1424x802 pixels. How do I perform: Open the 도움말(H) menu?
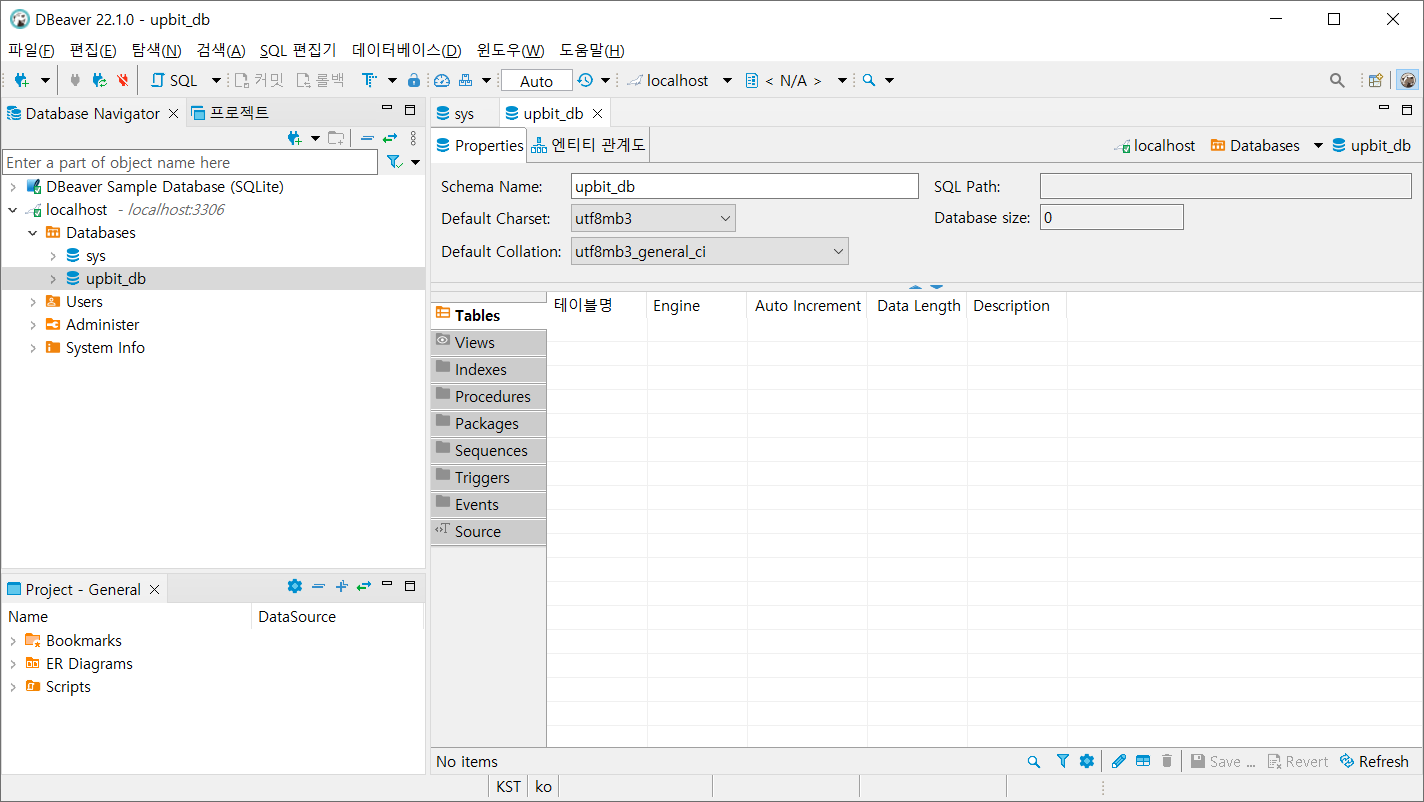pos(592,50)
